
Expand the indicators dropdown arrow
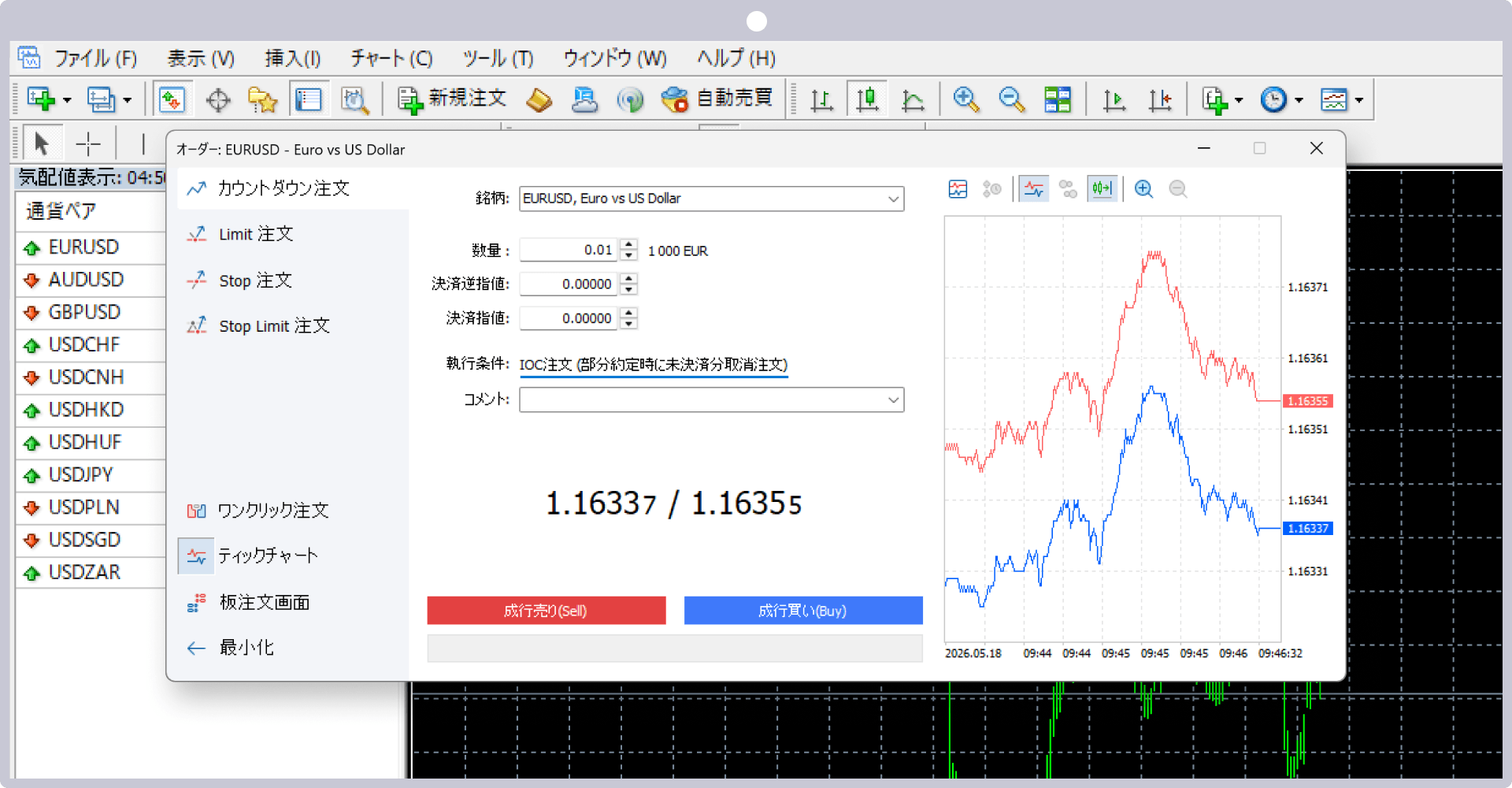(1239, 100)
